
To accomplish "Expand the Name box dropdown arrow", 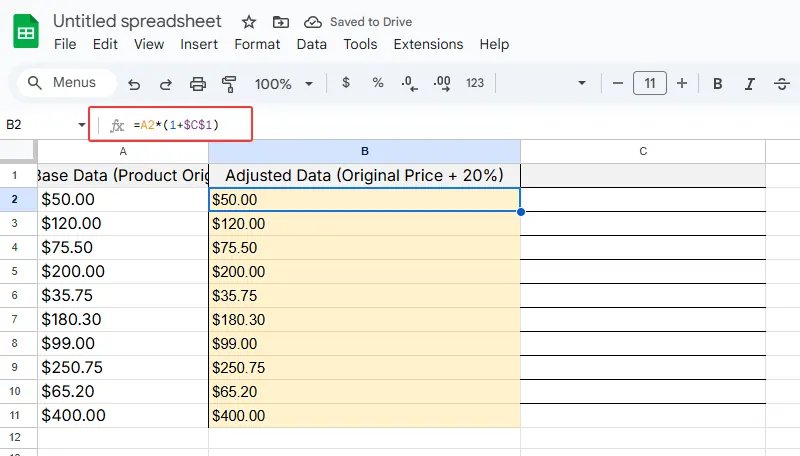I will click(82, 125).
